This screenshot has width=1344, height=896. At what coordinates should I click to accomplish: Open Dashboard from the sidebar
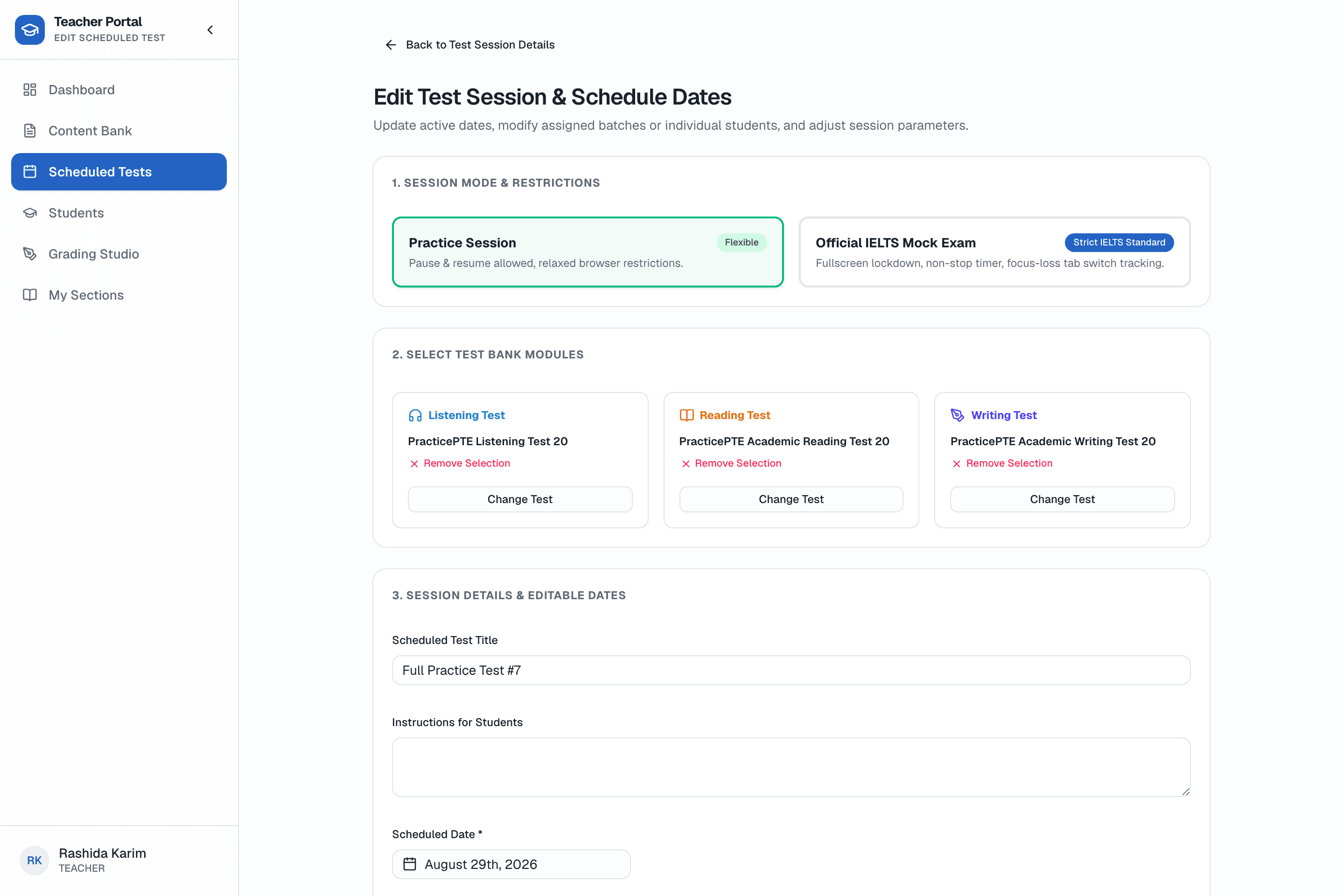(x=119, y=90)
